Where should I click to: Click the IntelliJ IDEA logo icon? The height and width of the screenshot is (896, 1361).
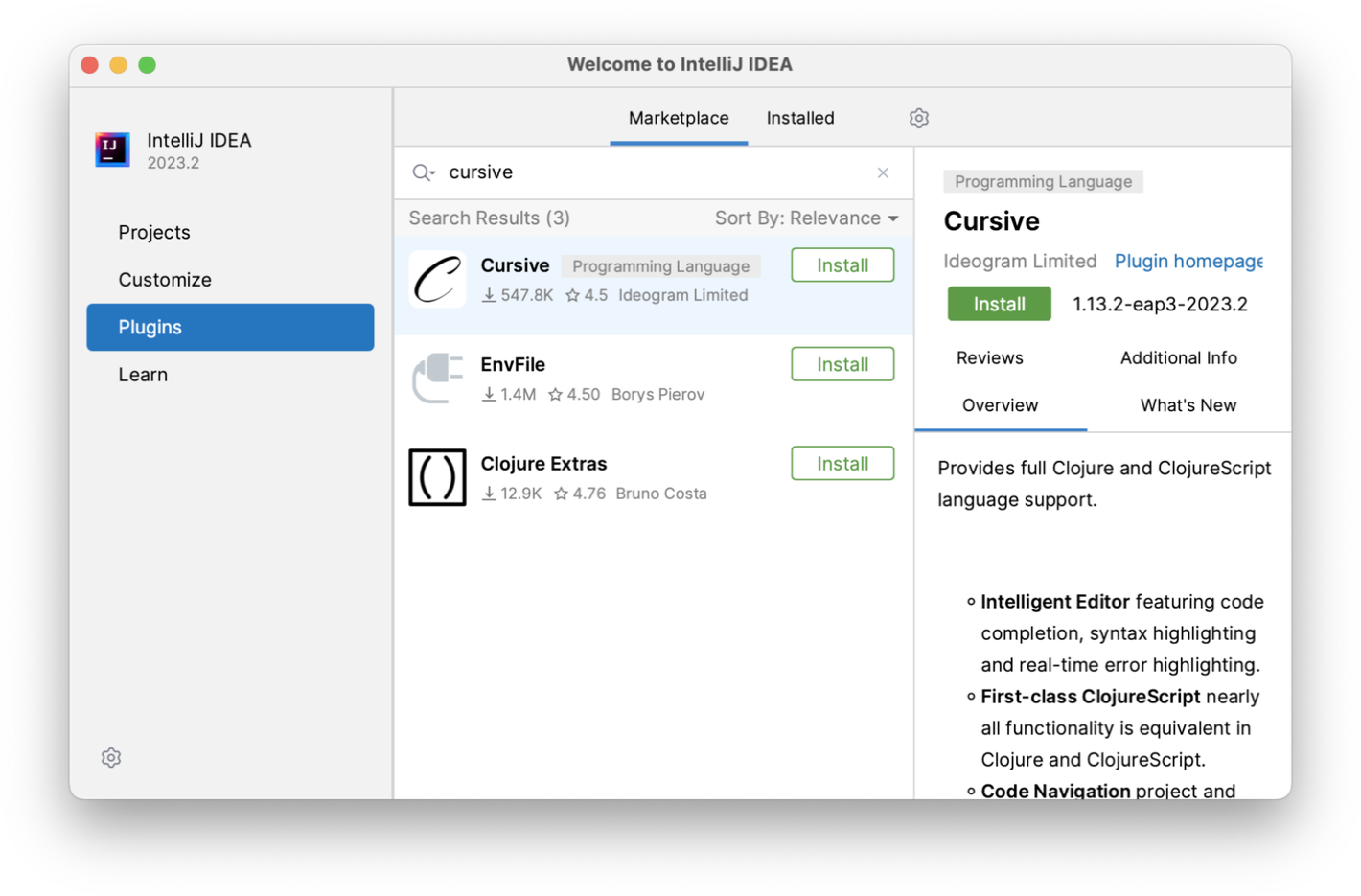coord(112,149)
